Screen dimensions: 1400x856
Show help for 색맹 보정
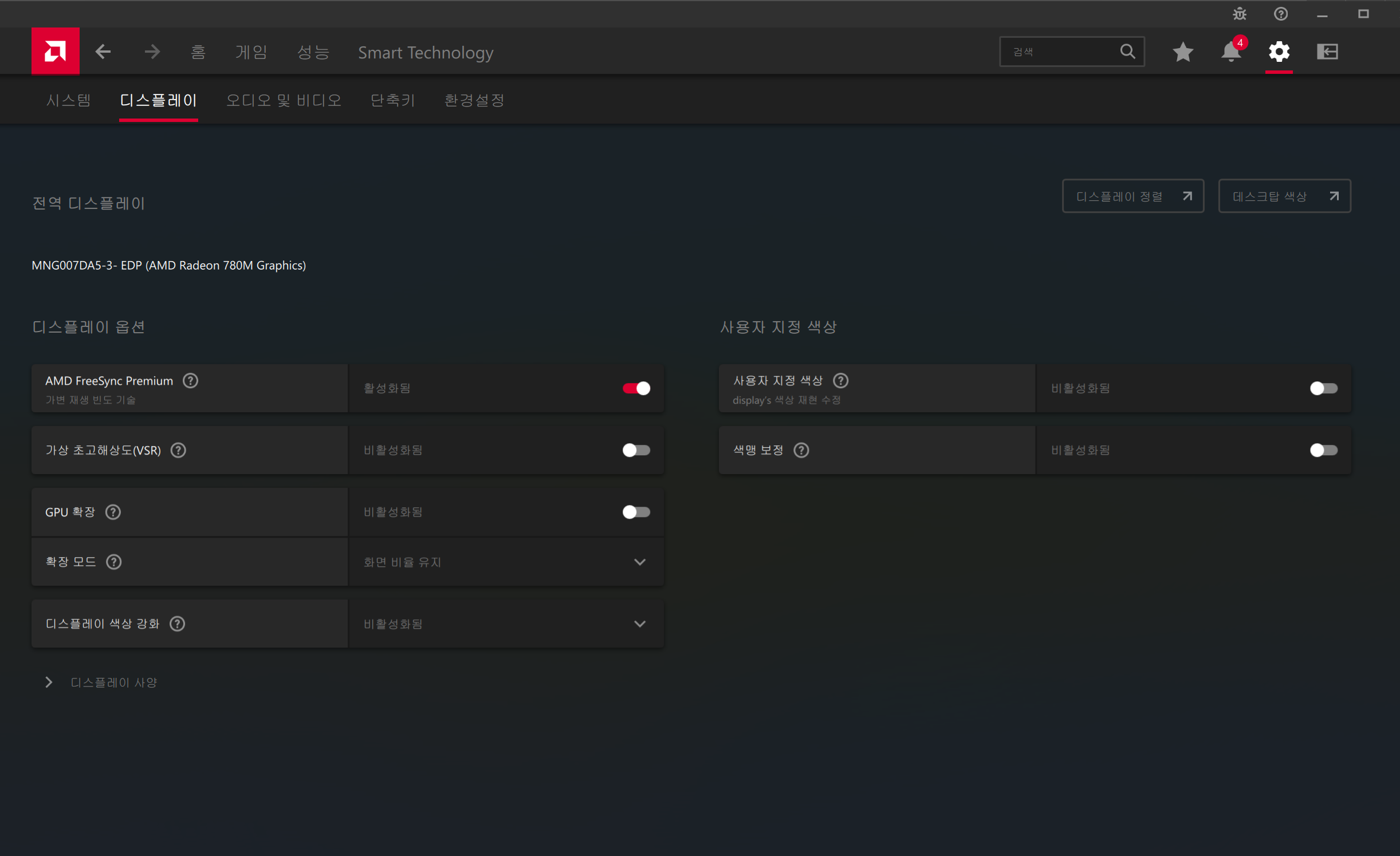tap(801, 450)
